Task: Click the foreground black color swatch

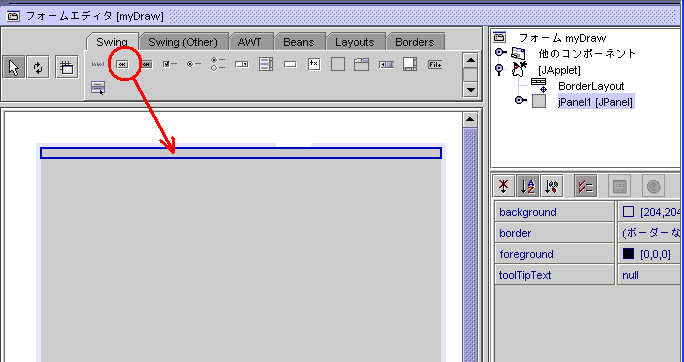Action: coord(628,254)
